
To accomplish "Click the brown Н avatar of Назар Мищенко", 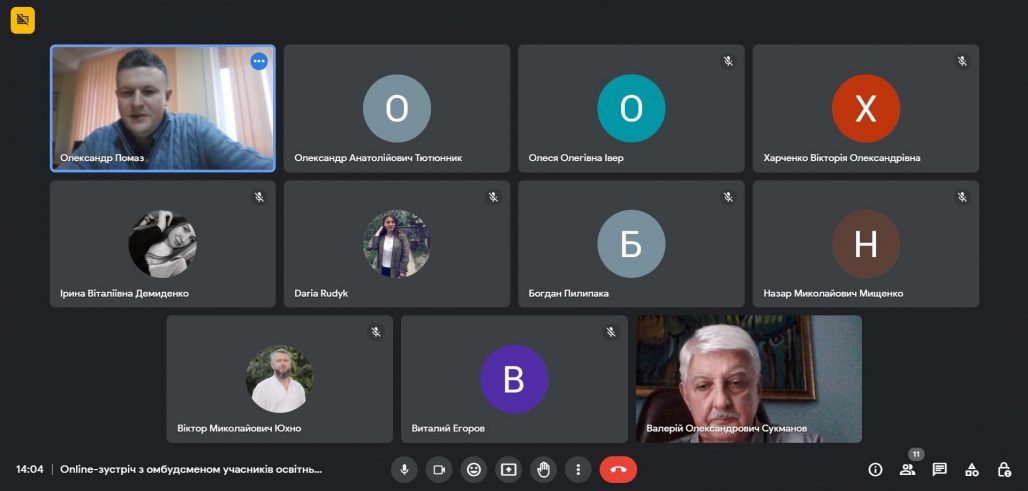I will (865, 244).
